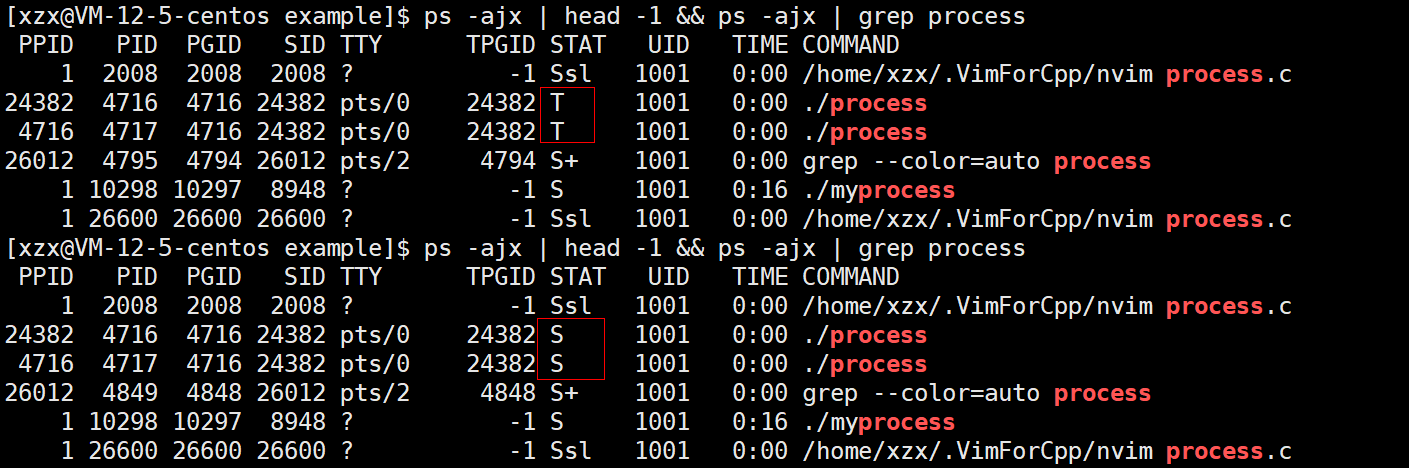
Task: Click the T state of PID 4717
Action: click(557, 132)
